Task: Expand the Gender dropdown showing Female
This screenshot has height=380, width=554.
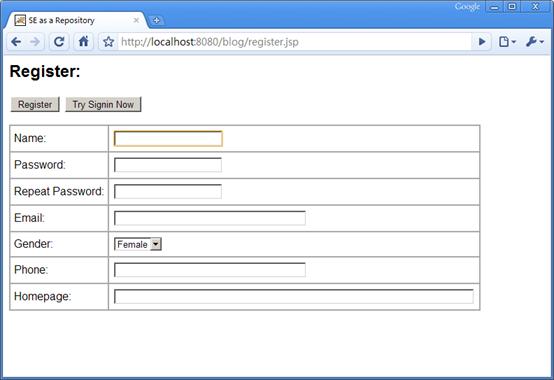Action: (x=138, y=244)
